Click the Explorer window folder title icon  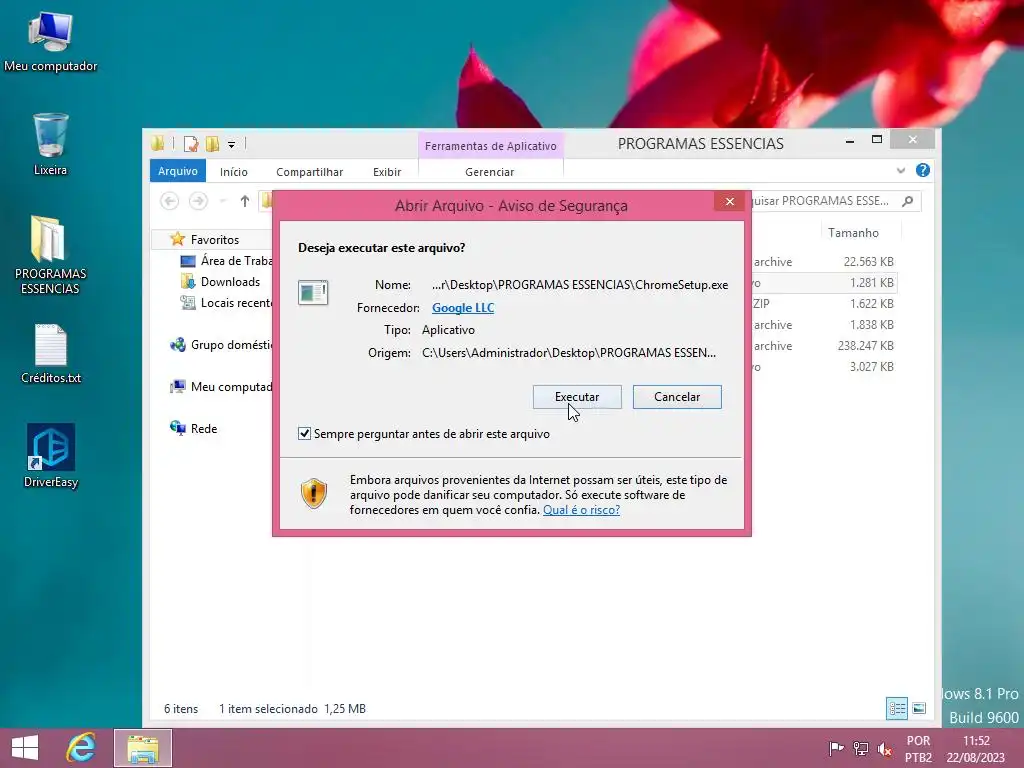coord(157,144)
